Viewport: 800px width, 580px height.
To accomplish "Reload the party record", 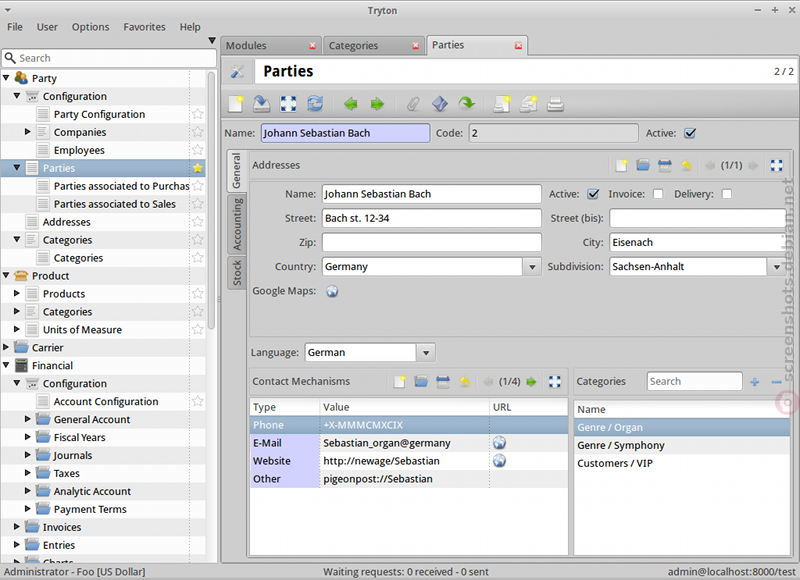I will click(x=315, y=104).
